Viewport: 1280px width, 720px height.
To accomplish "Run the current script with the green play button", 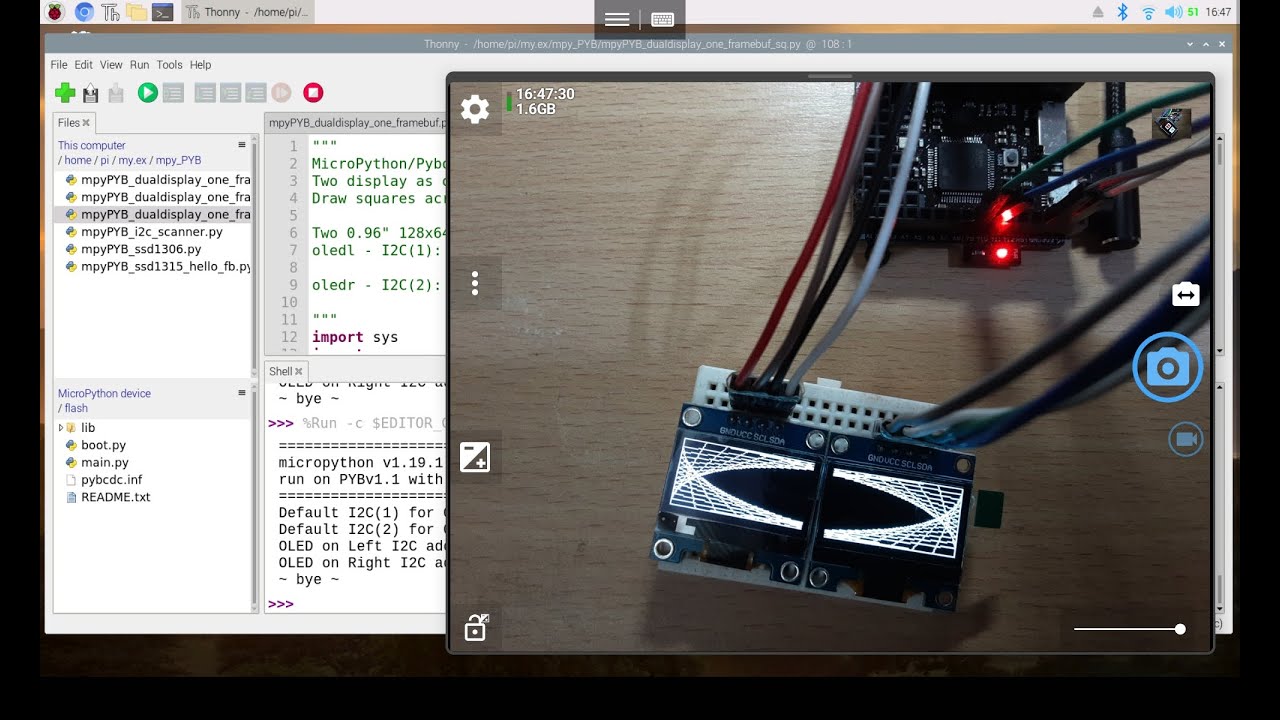I will (x=145, y=92).
